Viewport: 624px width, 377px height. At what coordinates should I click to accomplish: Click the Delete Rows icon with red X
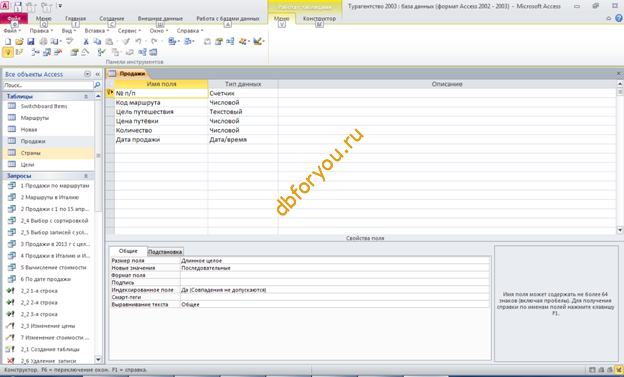[58, 52]
